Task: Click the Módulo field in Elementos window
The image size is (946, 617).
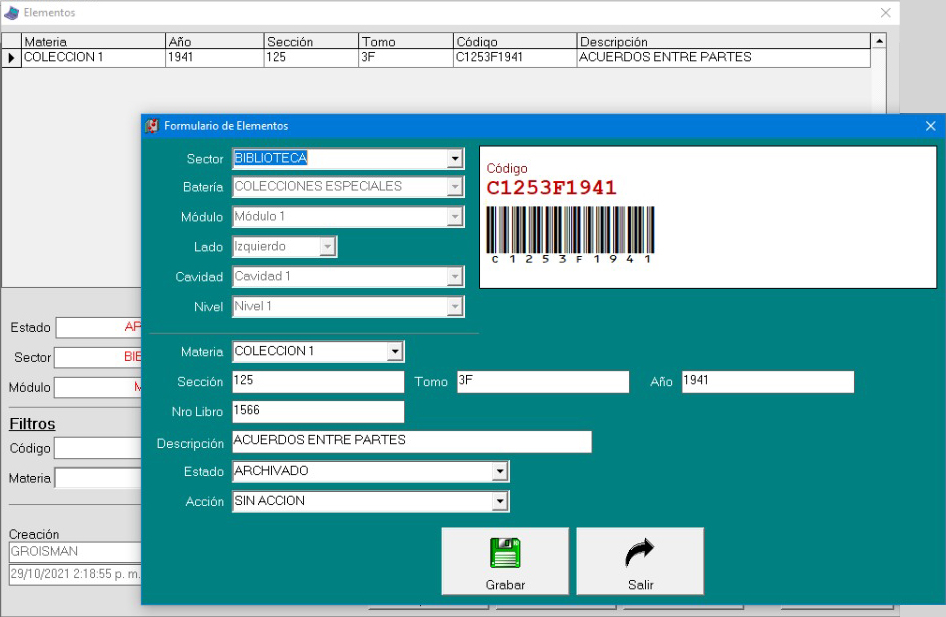Action: 98,387
